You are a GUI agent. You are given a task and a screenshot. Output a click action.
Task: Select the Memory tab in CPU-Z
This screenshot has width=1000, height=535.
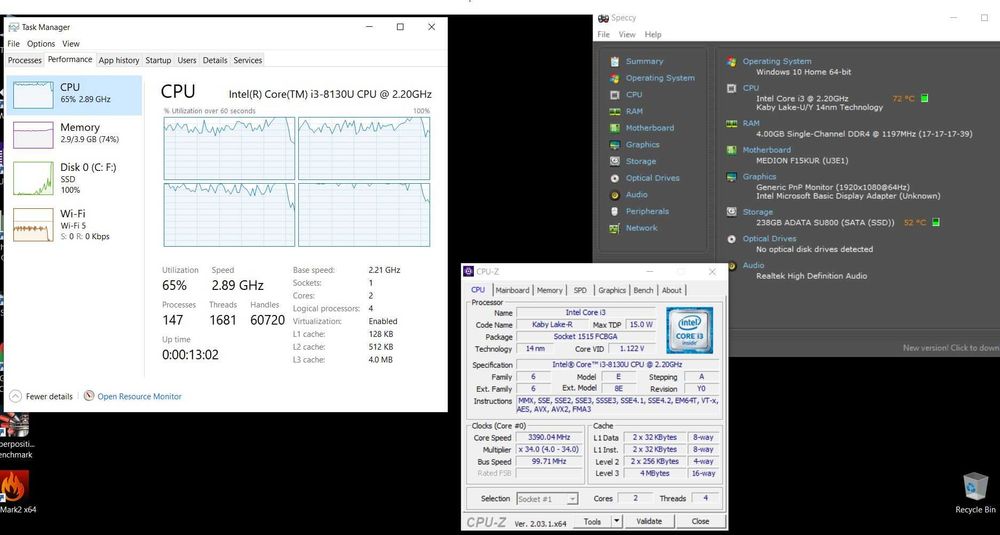tap(549, 290)
